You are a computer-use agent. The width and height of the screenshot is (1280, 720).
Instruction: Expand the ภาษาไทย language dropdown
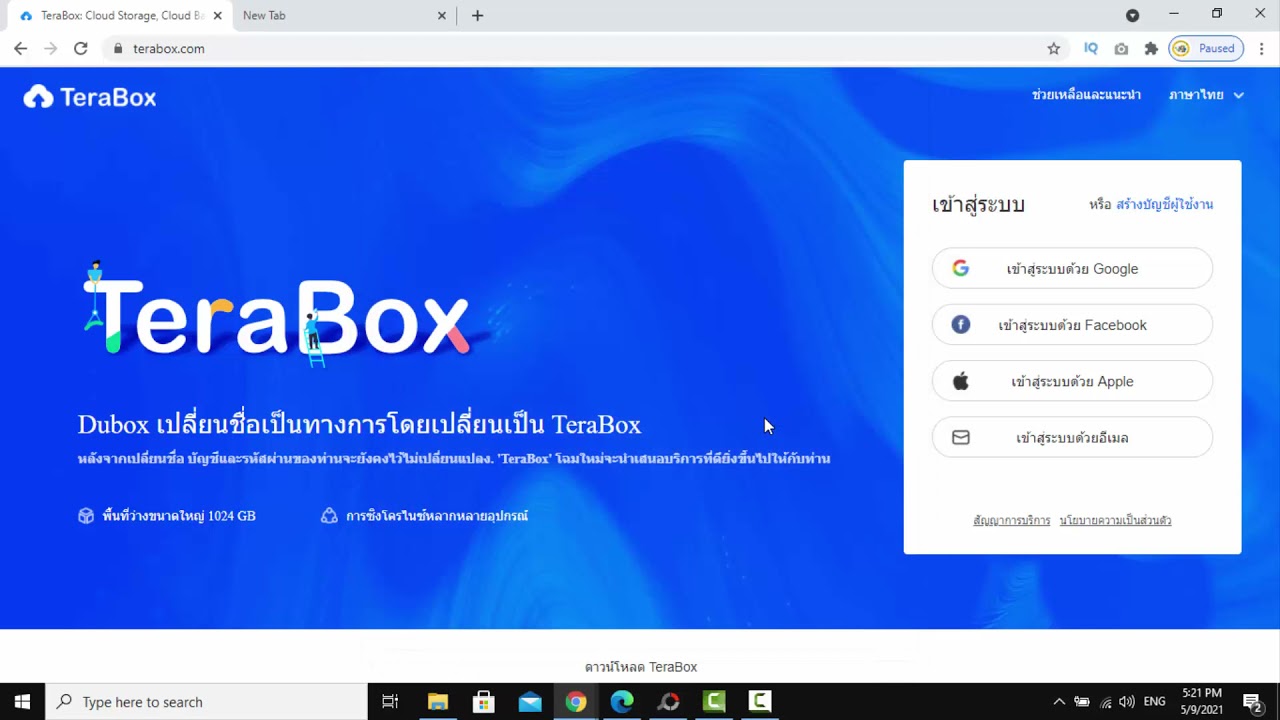pyautogui.click(x=1206, y=95)
